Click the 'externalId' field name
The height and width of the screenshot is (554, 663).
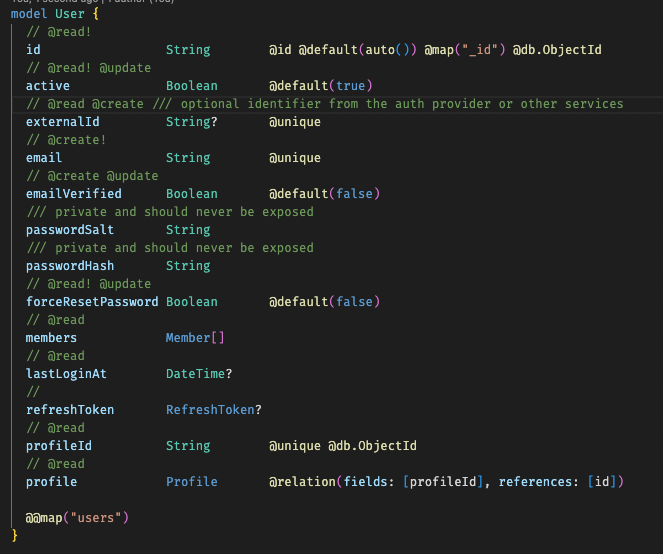(63, 122)
